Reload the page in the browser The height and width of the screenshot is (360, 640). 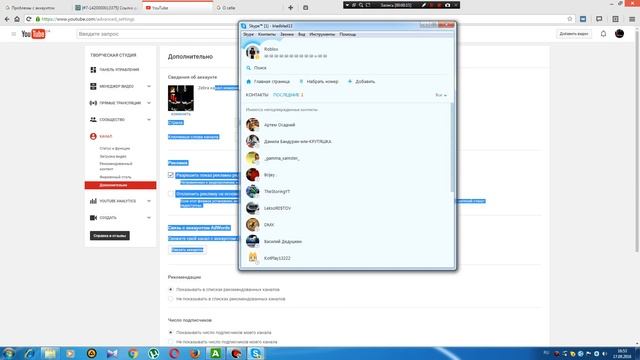(29, 19)
